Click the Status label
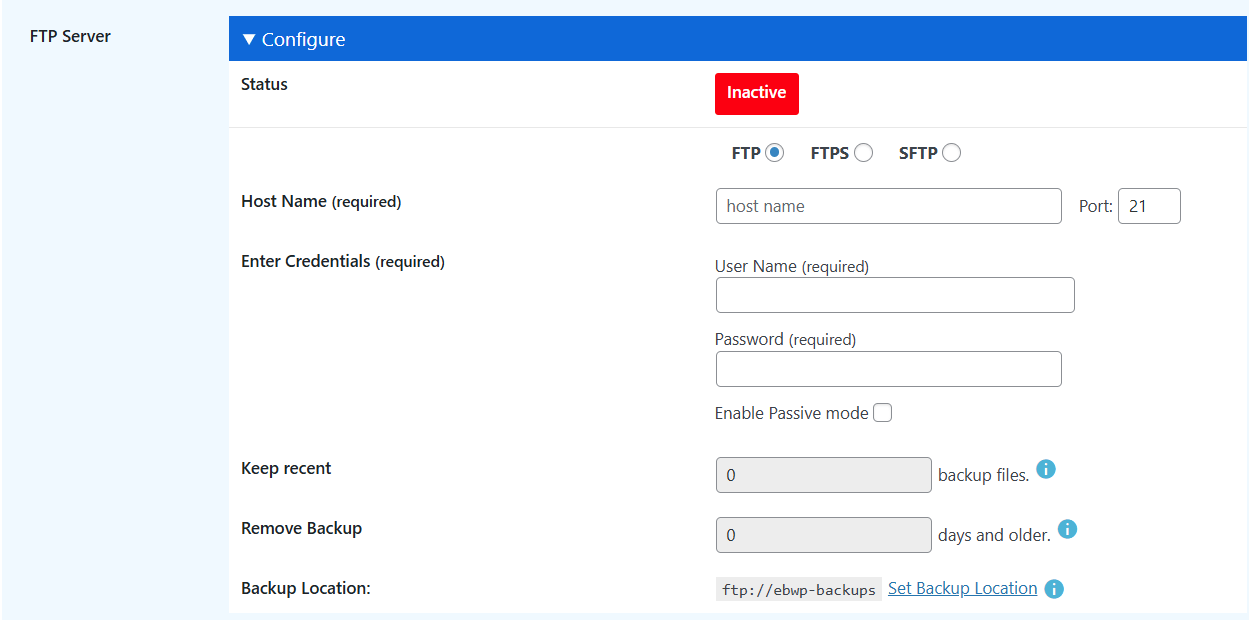Screen dimensions: 1249x620 click(x=264, y=84)
